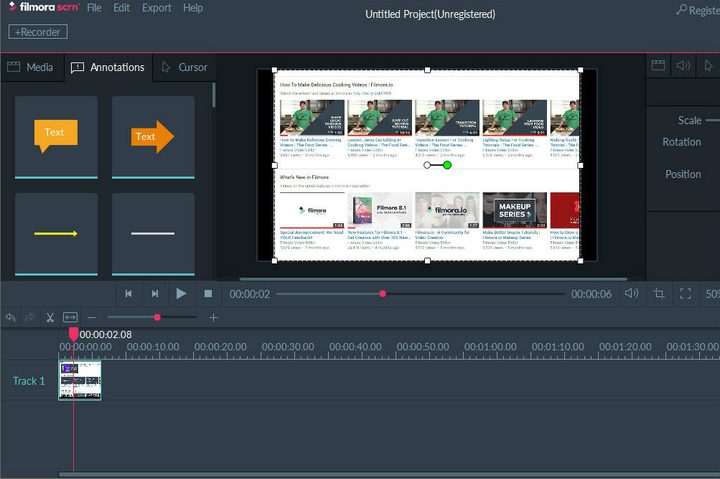720x479 pixels.
Task: Play the preview video
Action: tap(181, 293)
